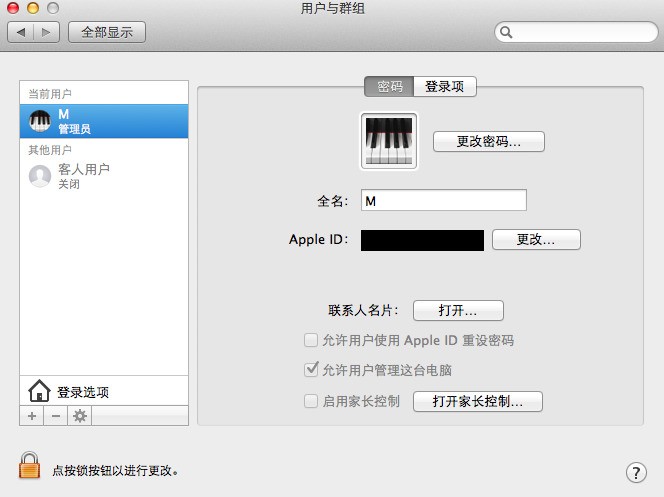
Task: Open 登录选项 in the sidebar
Action: click(x=104, y=391)
